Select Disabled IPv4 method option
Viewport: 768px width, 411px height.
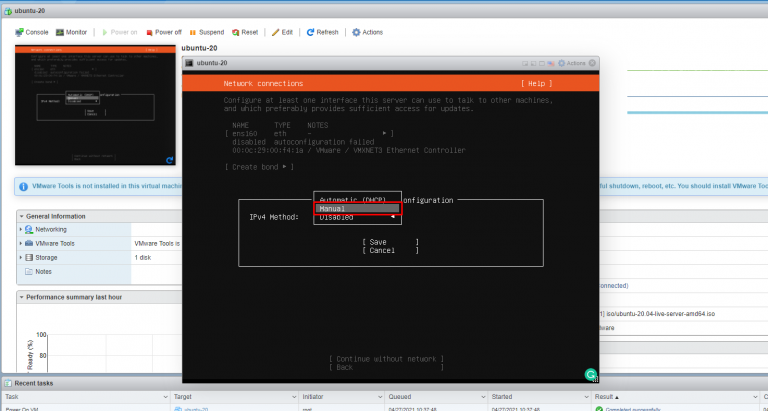[345, 217]
